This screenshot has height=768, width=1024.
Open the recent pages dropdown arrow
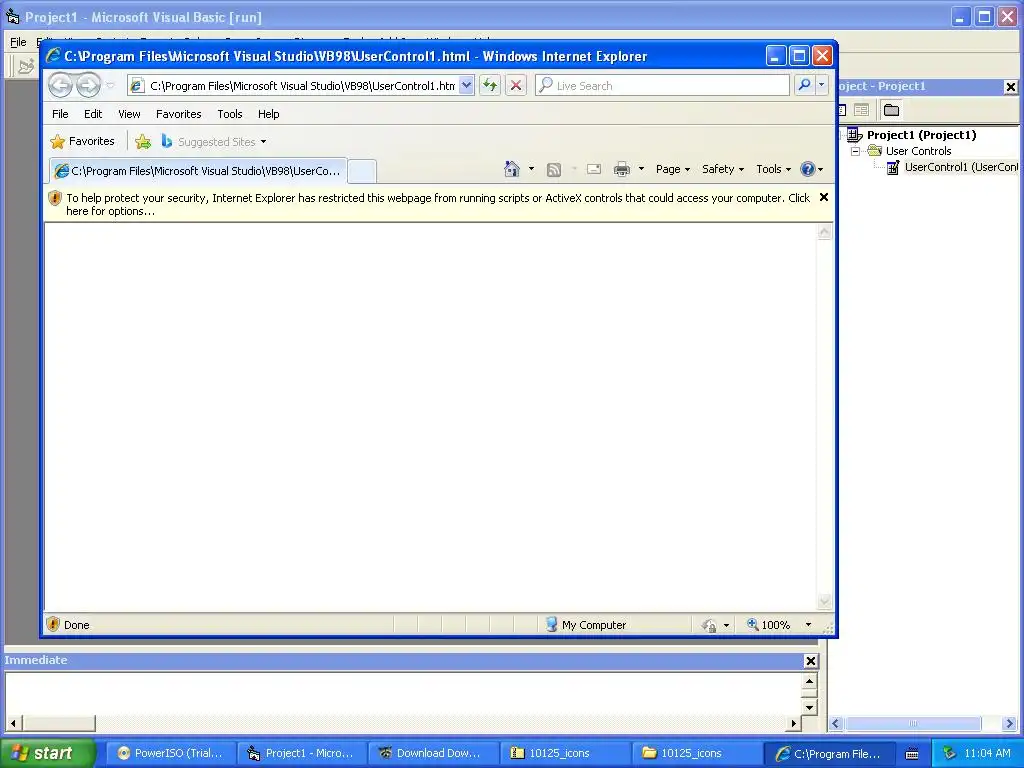[x=110, y=86]
